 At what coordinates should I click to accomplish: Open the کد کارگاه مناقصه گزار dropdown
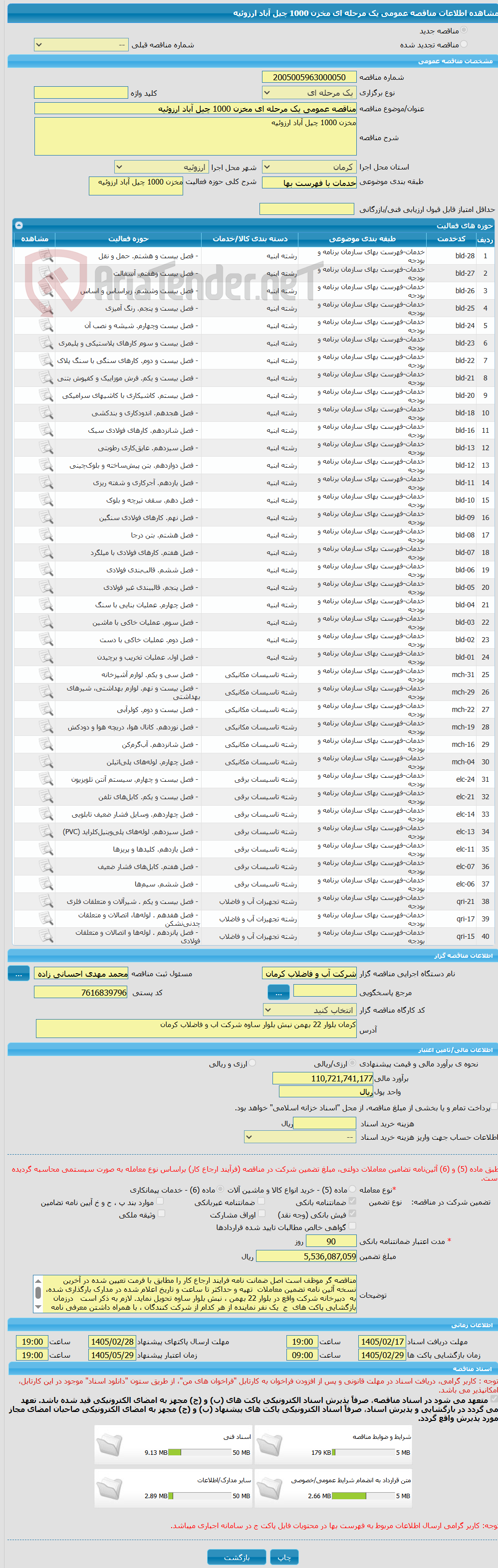point(310,1010)
